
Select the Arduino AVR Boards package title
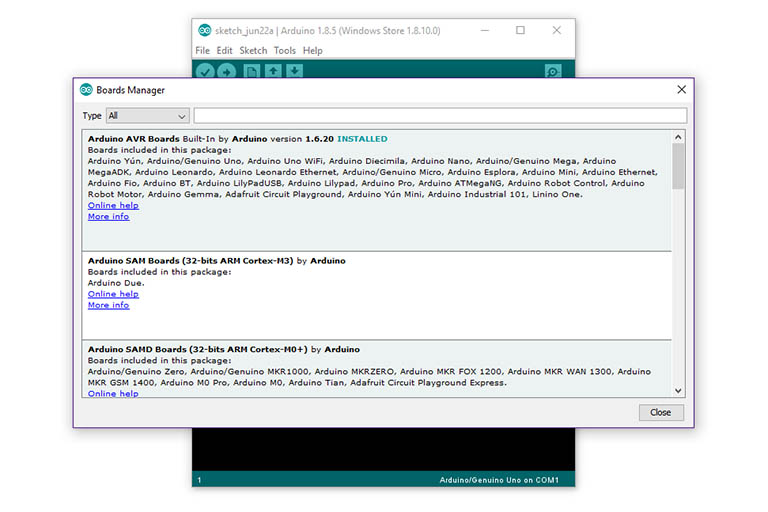[134, 139]
